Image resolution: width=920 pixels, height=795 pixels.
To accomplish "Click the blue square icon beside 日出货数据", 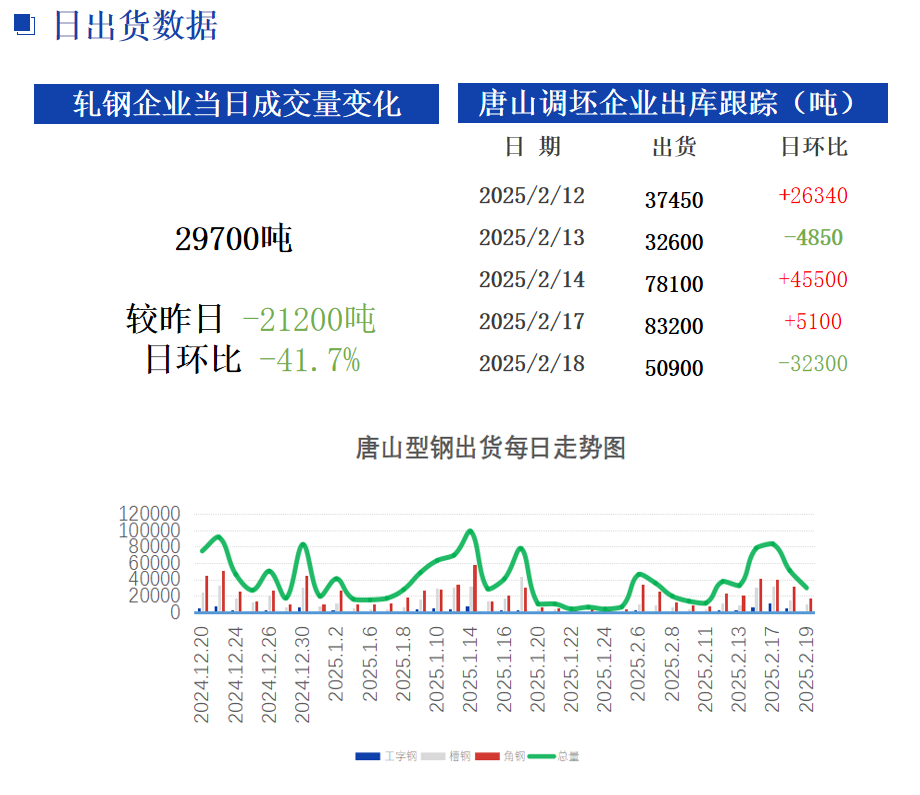I will 25,26.
